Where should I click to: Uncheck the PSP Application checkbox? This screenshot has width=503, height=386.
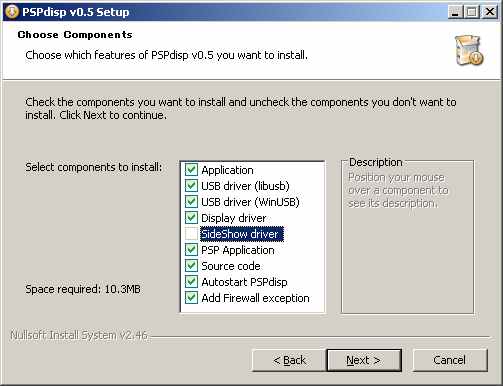[x=191, y=250]
